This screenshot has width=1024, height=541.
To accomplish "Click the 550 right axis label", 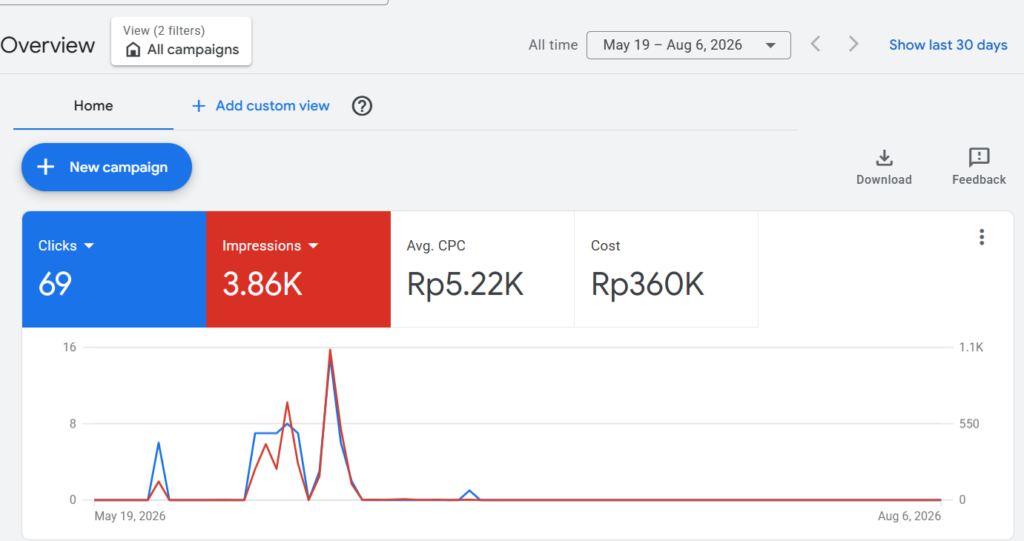I will pyautogui.click(x=969, y=424).
